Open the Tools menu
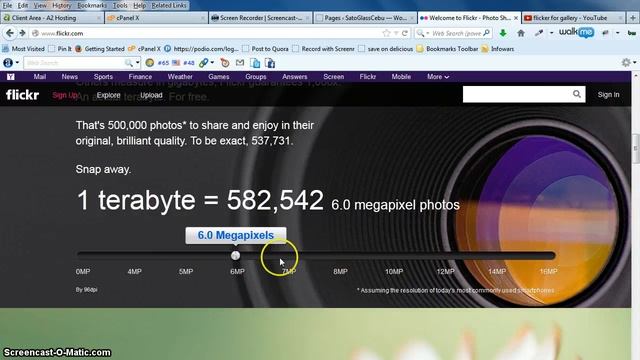Viewport: 640px width, 360px height. (120, 5)
